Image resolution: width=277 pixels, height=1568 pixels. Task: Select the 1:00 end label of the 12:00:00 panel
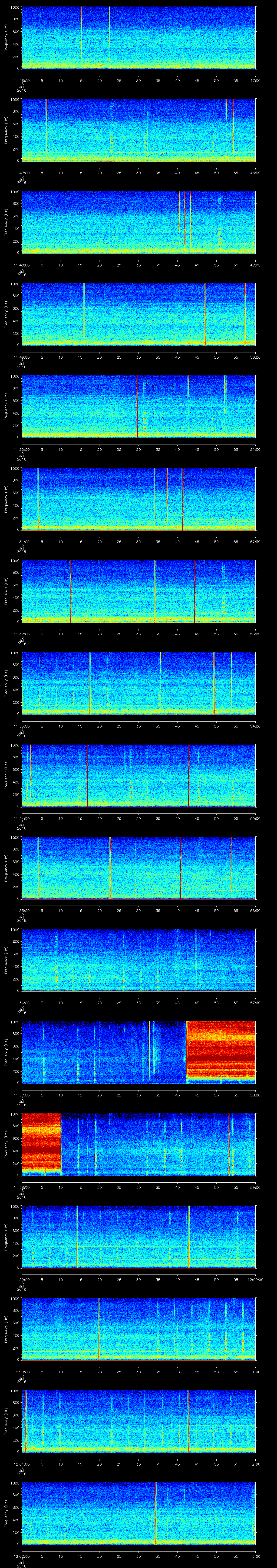pyautogui.click(x=256, y=1372)
